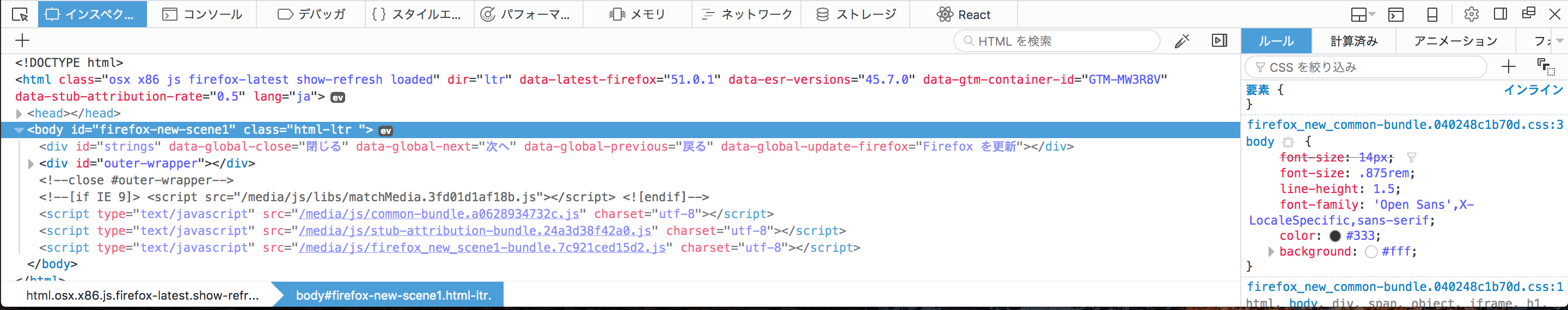Screen dimensions: 1568x310
Task: Open the common-bundle.a0628934732c.js link
Action: (x=439, y=214)
